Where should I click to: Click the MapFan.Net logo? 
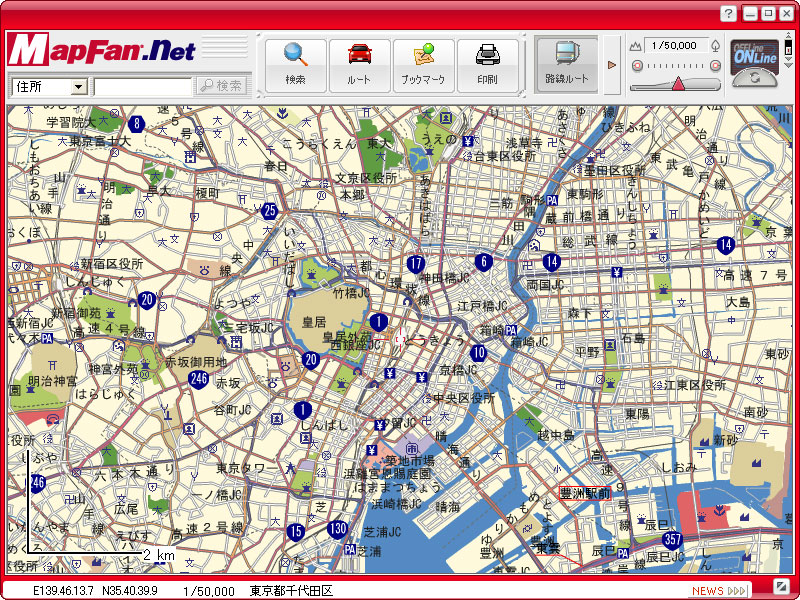pos(101,50)
